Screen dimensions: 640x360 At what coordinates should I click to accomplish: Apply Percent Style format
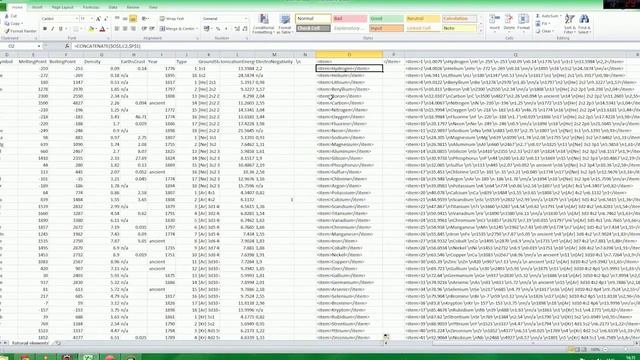tap(218, 29)
